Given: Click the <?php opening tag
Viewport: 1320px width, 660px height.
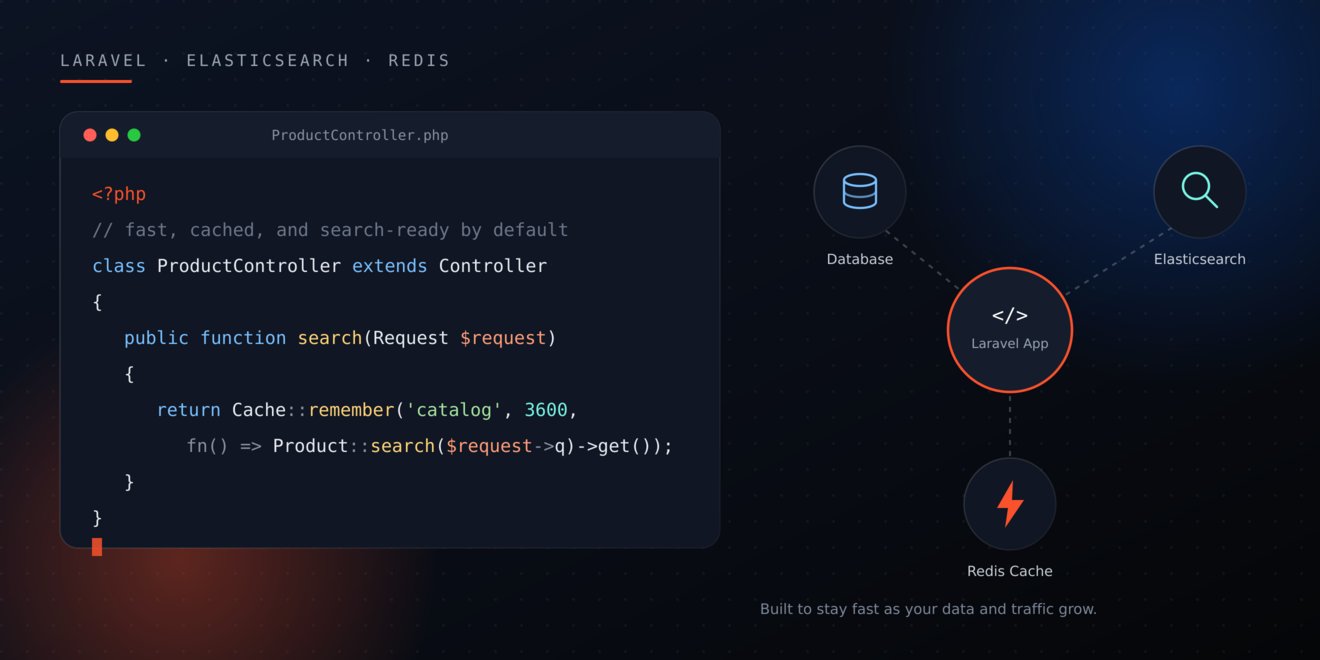Looking at the screenshot, I should click(x=119, y=194).
